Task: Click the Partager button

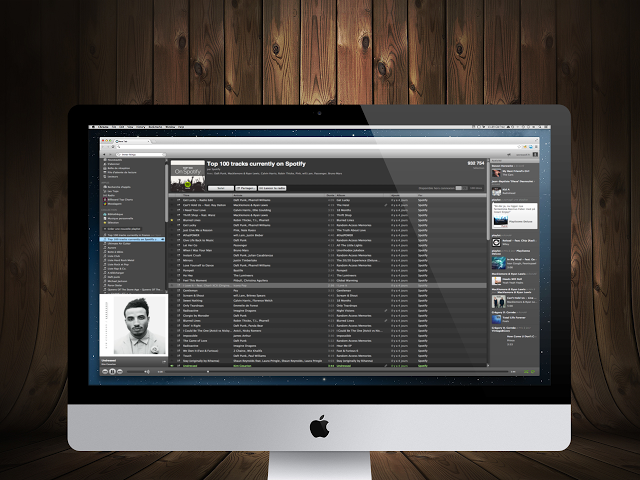Action: [246, 188]
